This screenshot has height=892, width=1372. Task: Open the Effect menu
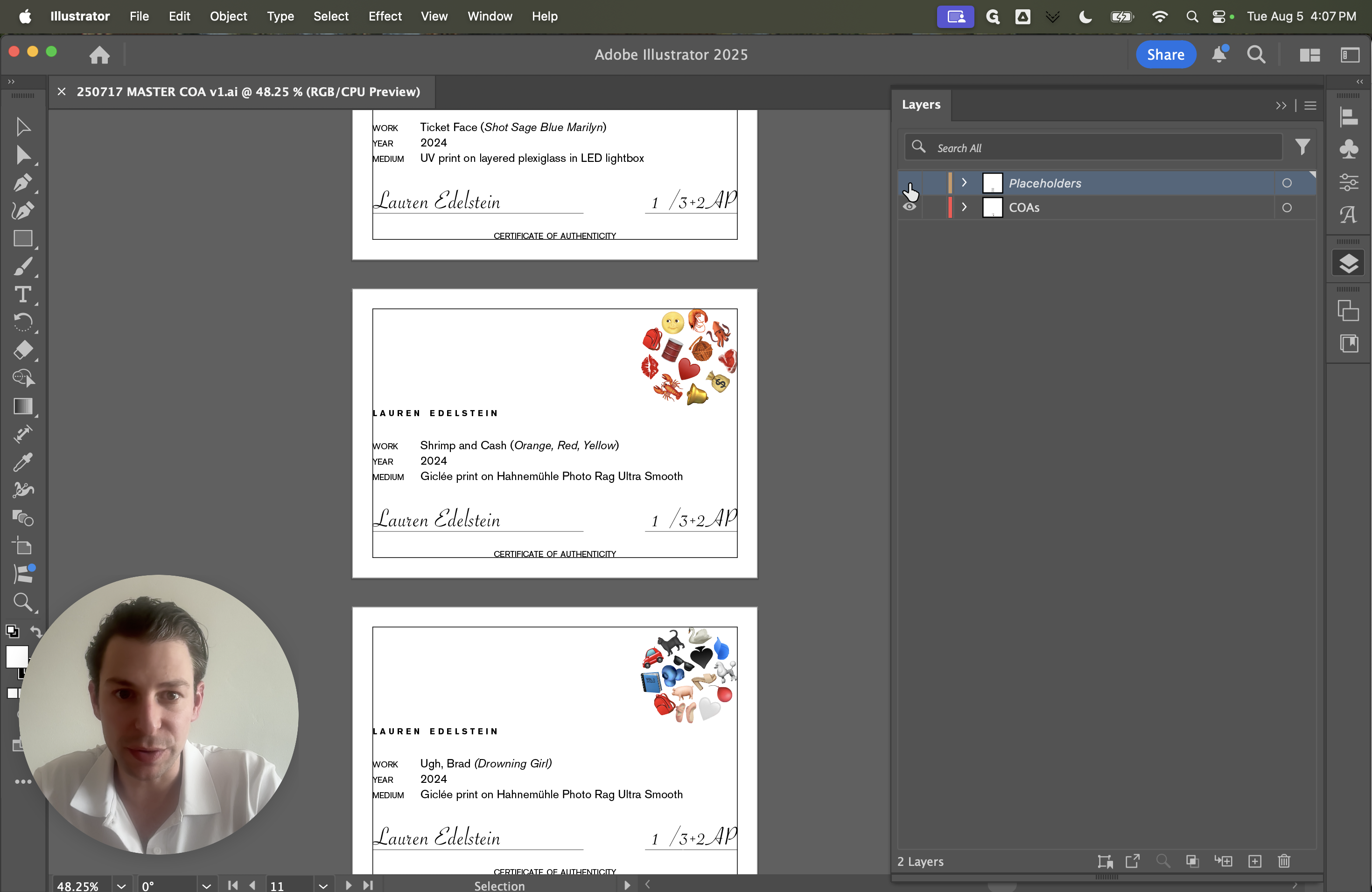click(385, 16)
